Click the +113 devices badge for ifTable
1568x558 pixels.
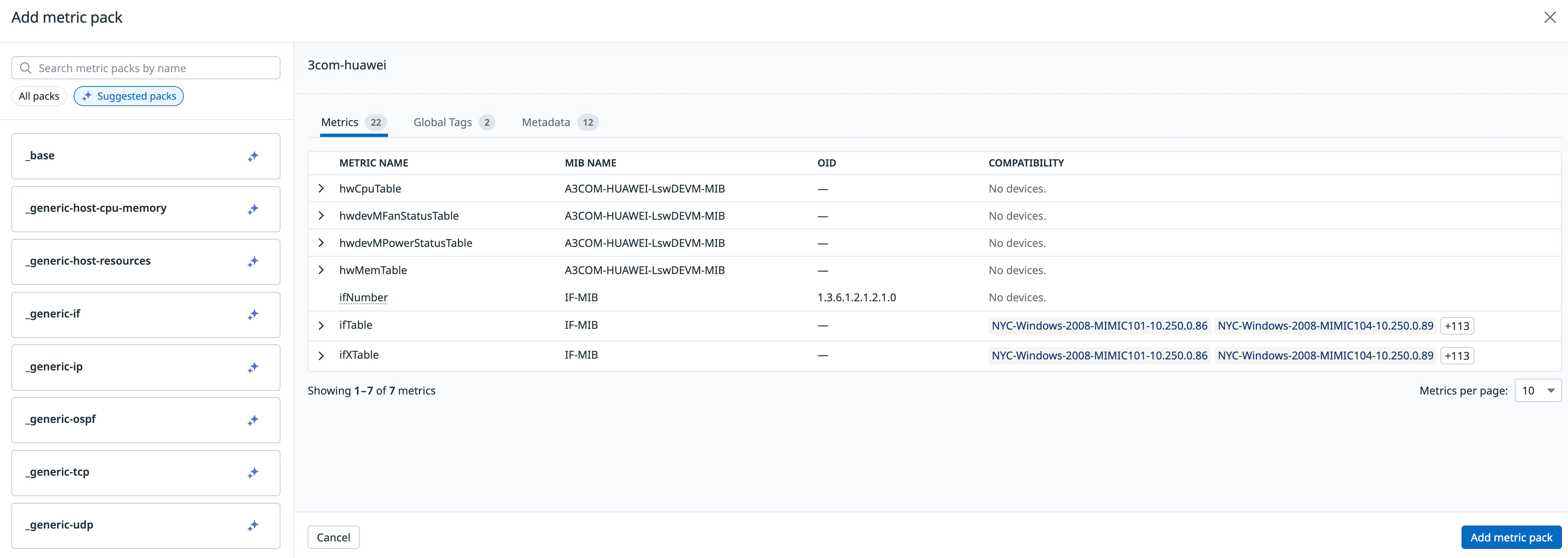click(1457, 325)
